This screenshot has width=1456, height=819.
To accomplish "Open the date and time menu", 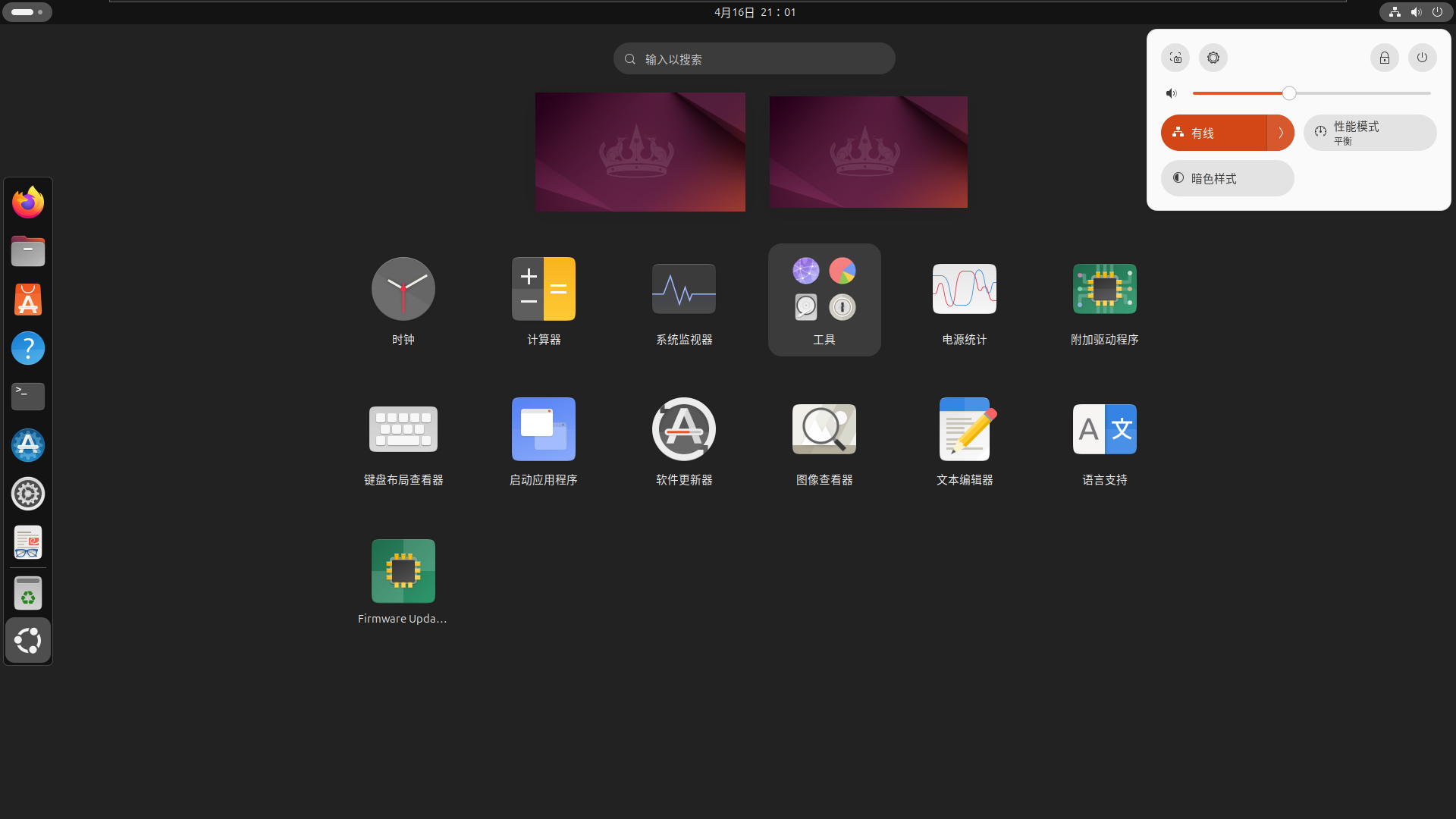I will (755, 12).
